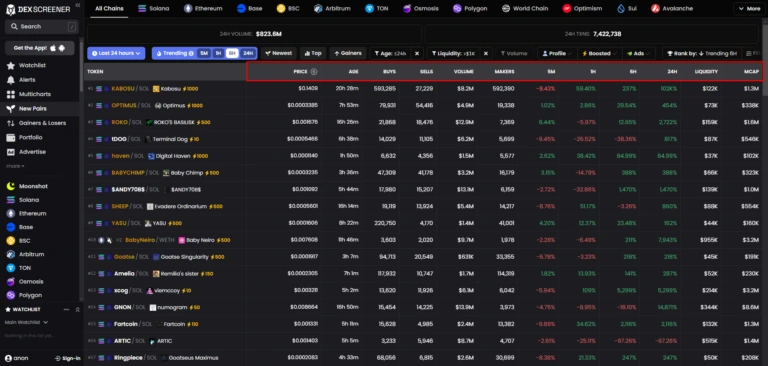Sort by the MAKERS column header
This screenshot has width=768, height=366.
tap(504, 72)
